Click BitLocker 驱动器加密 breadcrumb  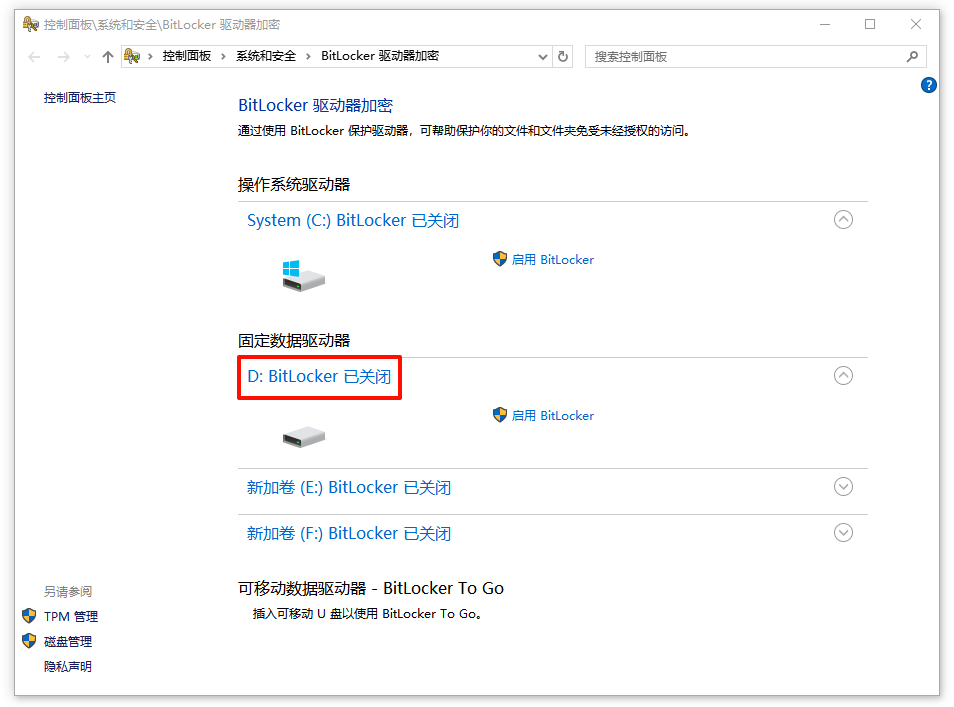tap(380, 56)
